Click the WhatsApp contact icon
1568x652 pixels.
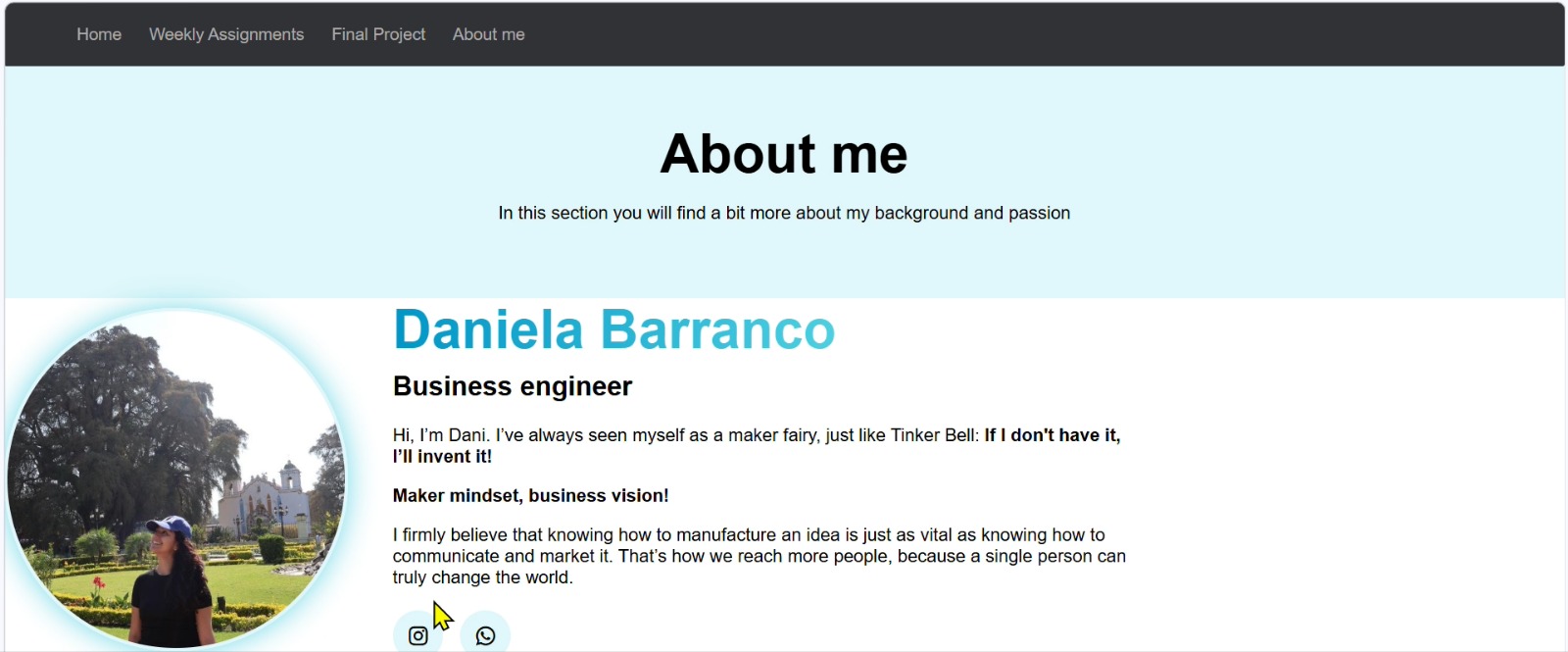(485, 635)
